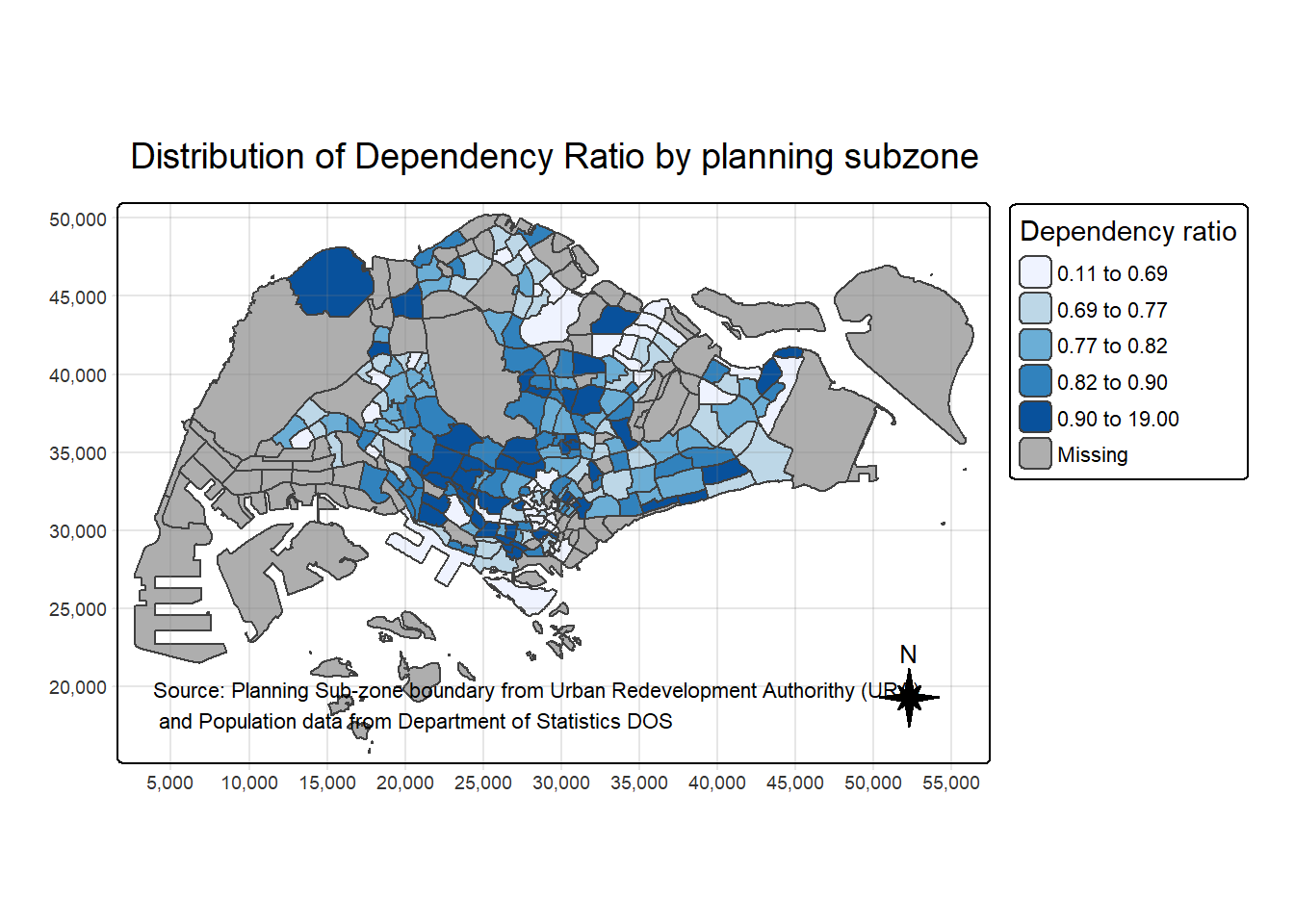Click the 20,000 y-axis tick label
The height and width of the screenshot is (924, 1294).
pos(78,687)
